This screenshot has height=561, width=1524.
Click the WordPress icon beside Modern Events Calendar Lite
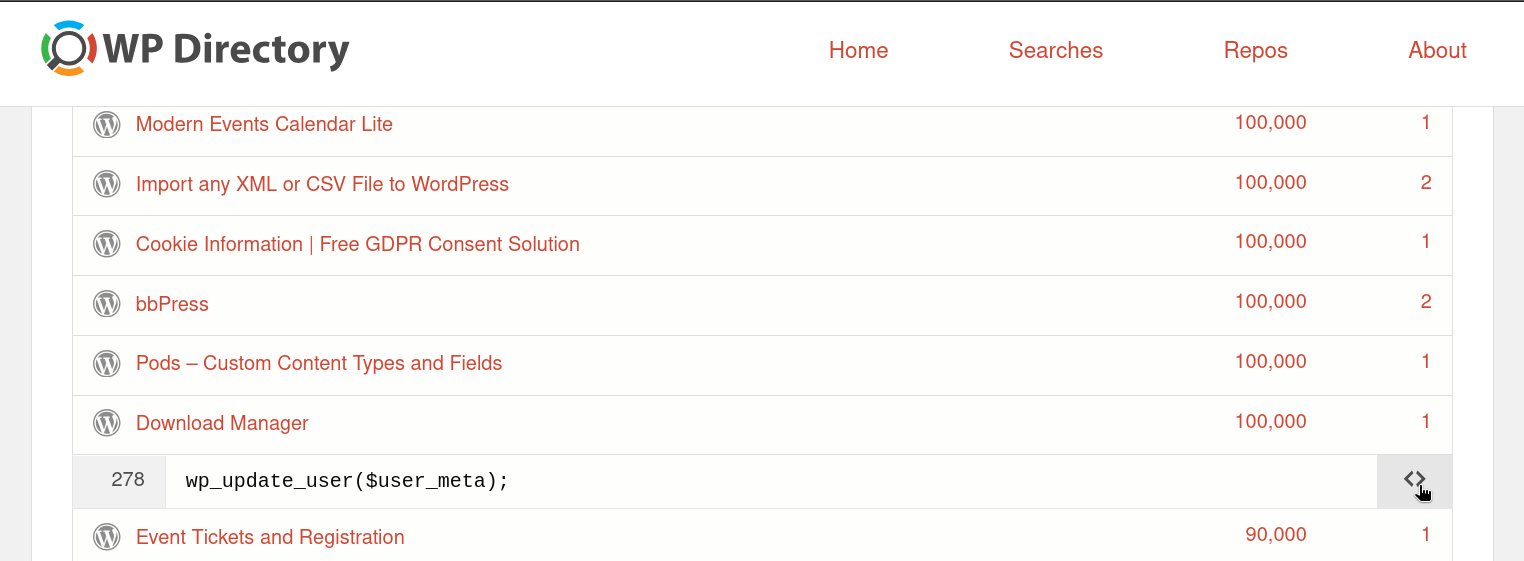coord(107,125)
